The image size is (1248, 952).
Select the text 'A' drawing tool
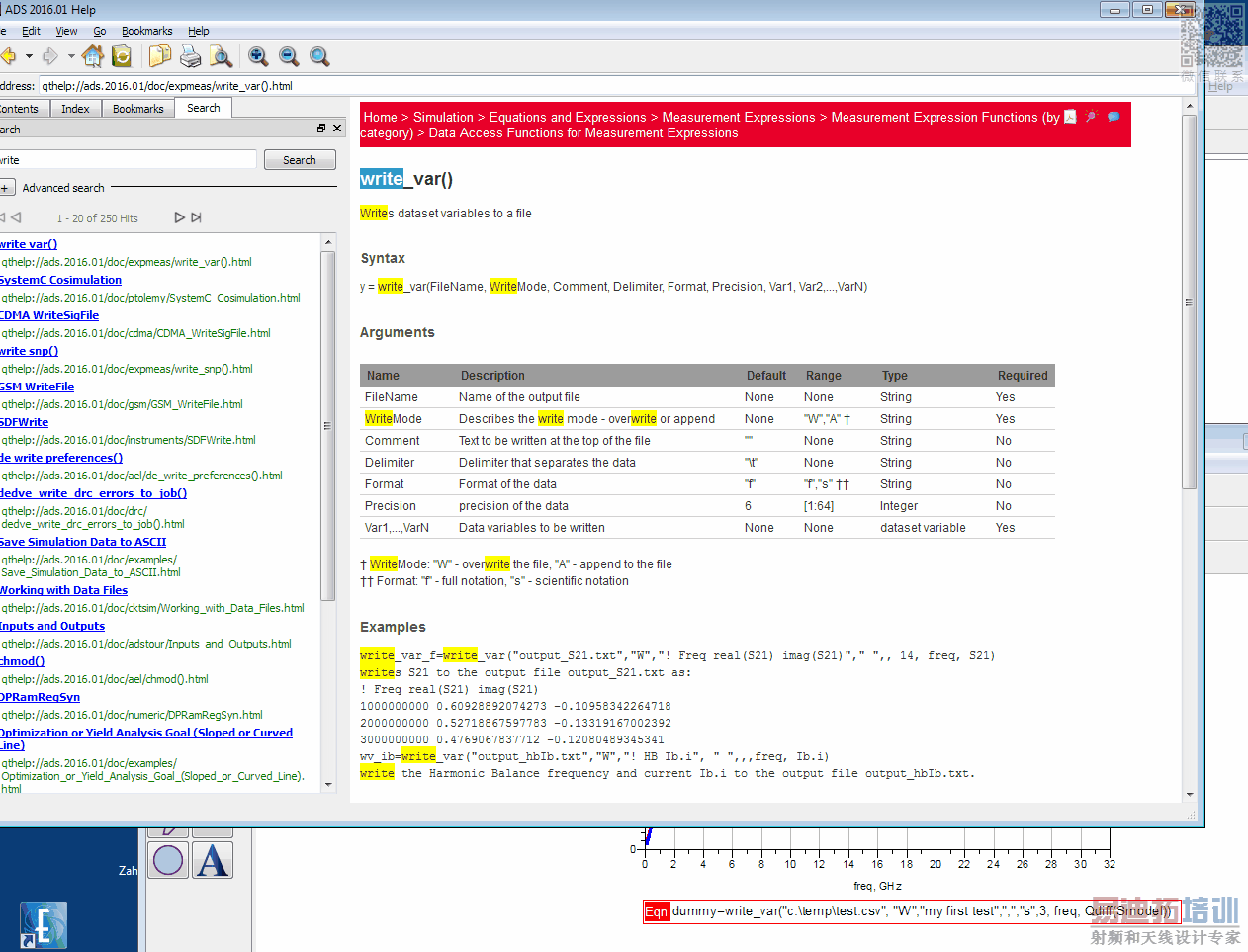pos(213,860)
